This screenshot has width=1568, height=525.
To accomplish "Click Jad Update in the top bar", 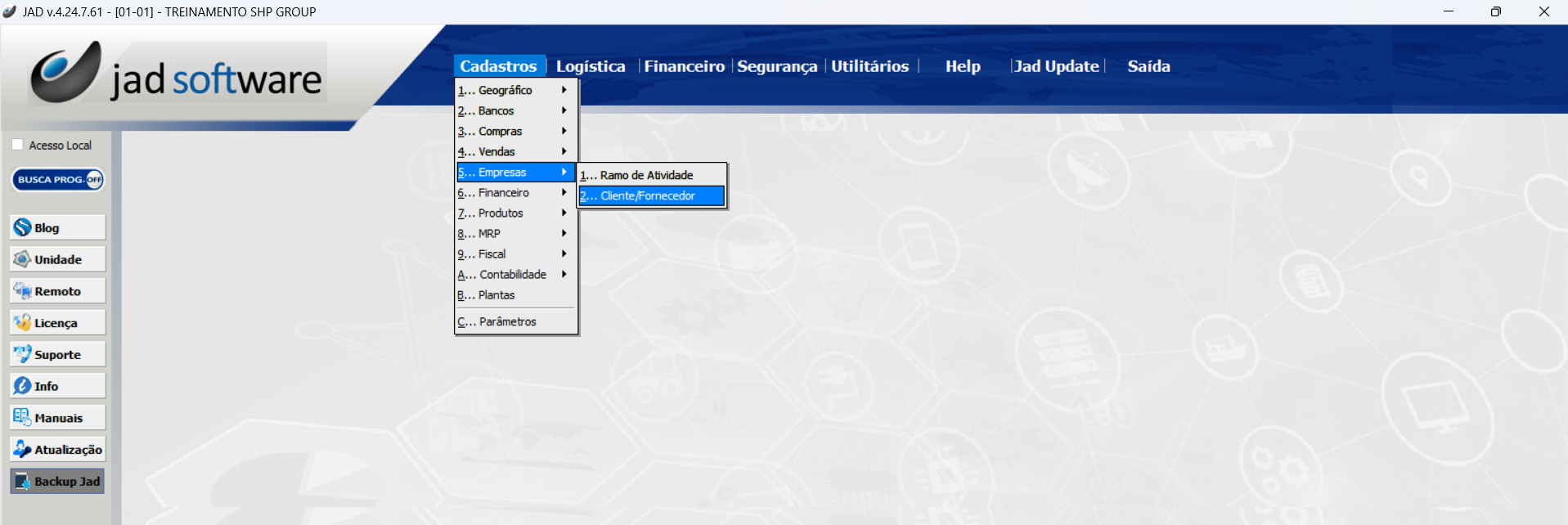I will coord(1056,66).
